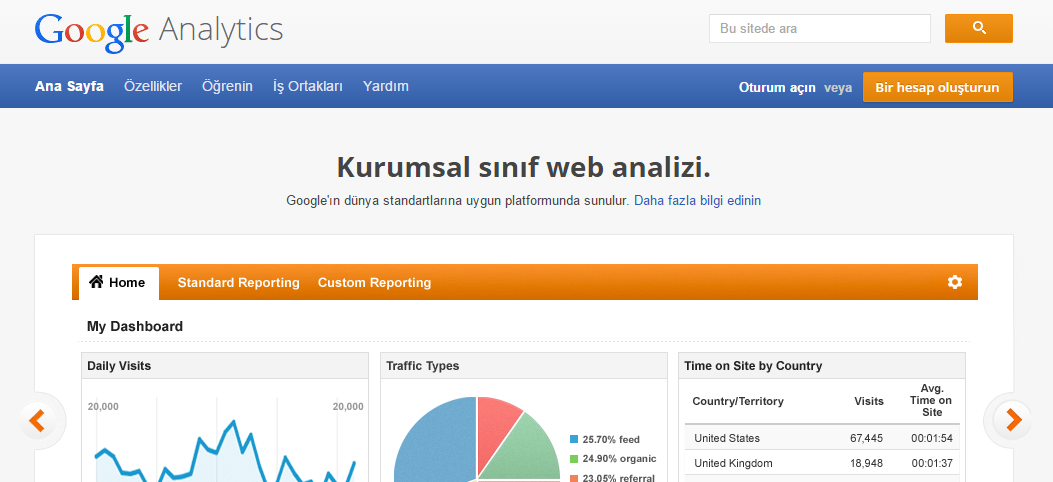1053x482 pixels.
Task: Click the orange search magnifier button
Action: [978, 28]
